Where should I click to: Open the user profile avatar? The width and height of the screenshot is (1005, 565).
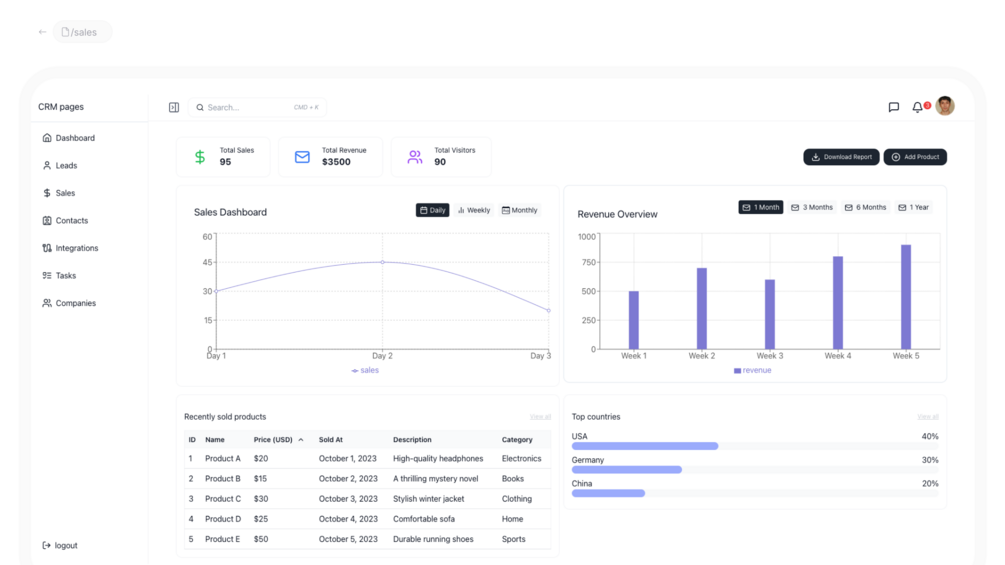[x=945, y=106]
